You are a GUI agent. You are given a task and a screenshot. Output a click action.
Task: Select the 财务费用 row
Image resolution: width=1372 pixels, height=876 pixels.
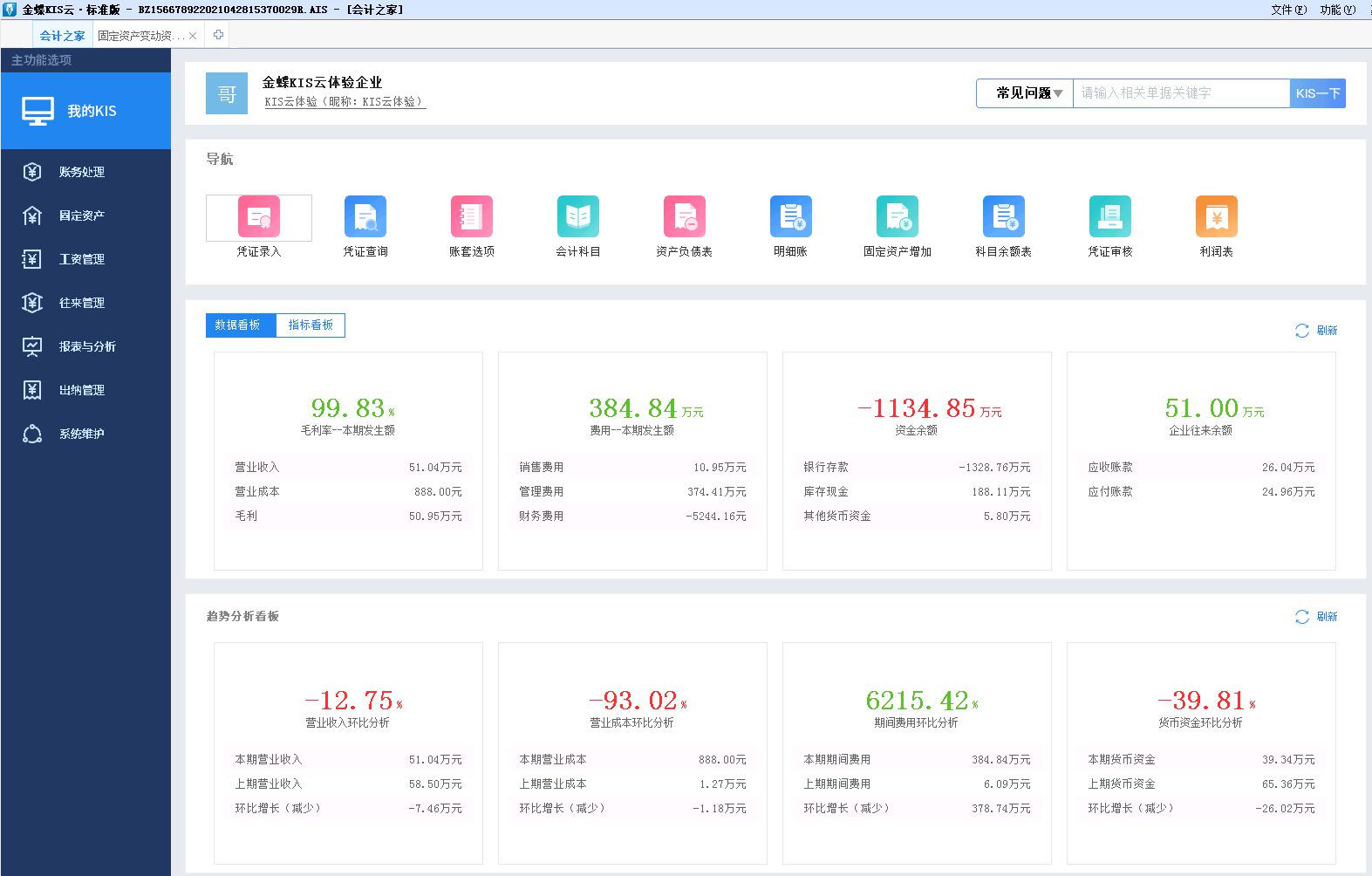[x=632, y=517]
